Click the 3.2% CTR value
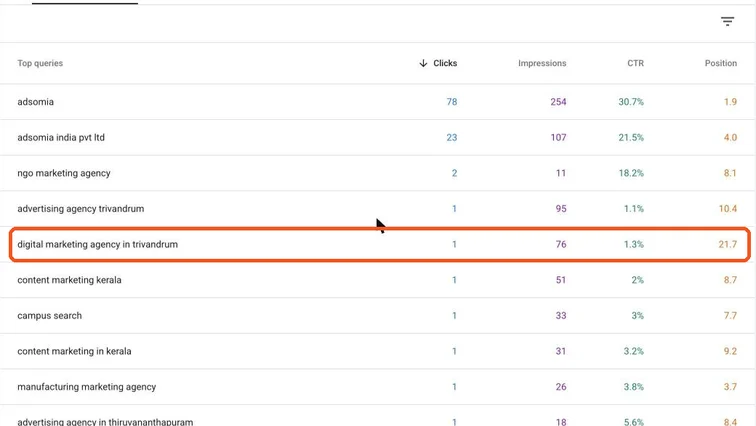Viewport: 756px width, 426px height. [x=634, y=351]
